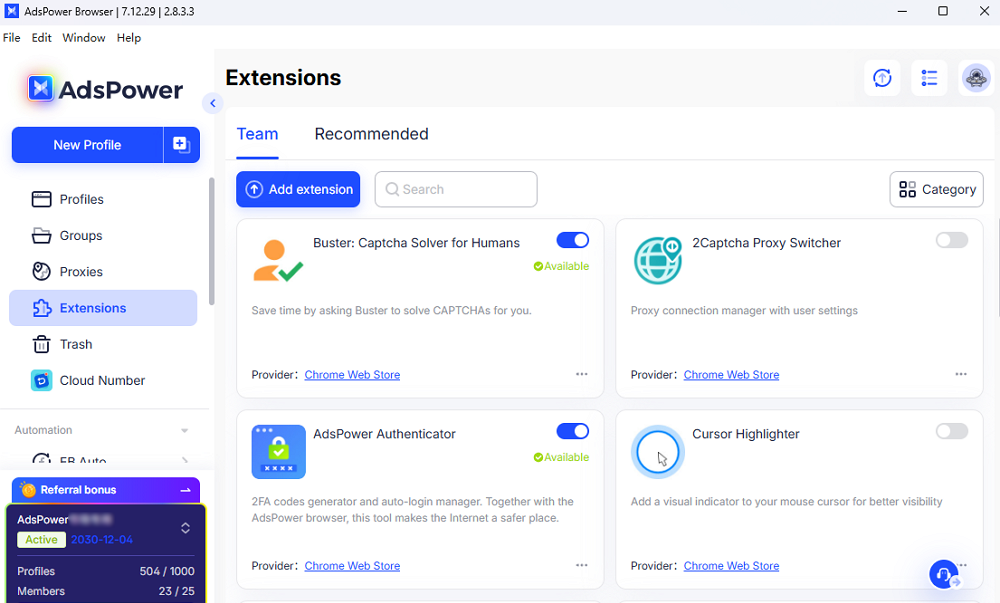Click the AdsPower Authenticator lock icon
Screen dimensions: 1000x603
[279, 452]
